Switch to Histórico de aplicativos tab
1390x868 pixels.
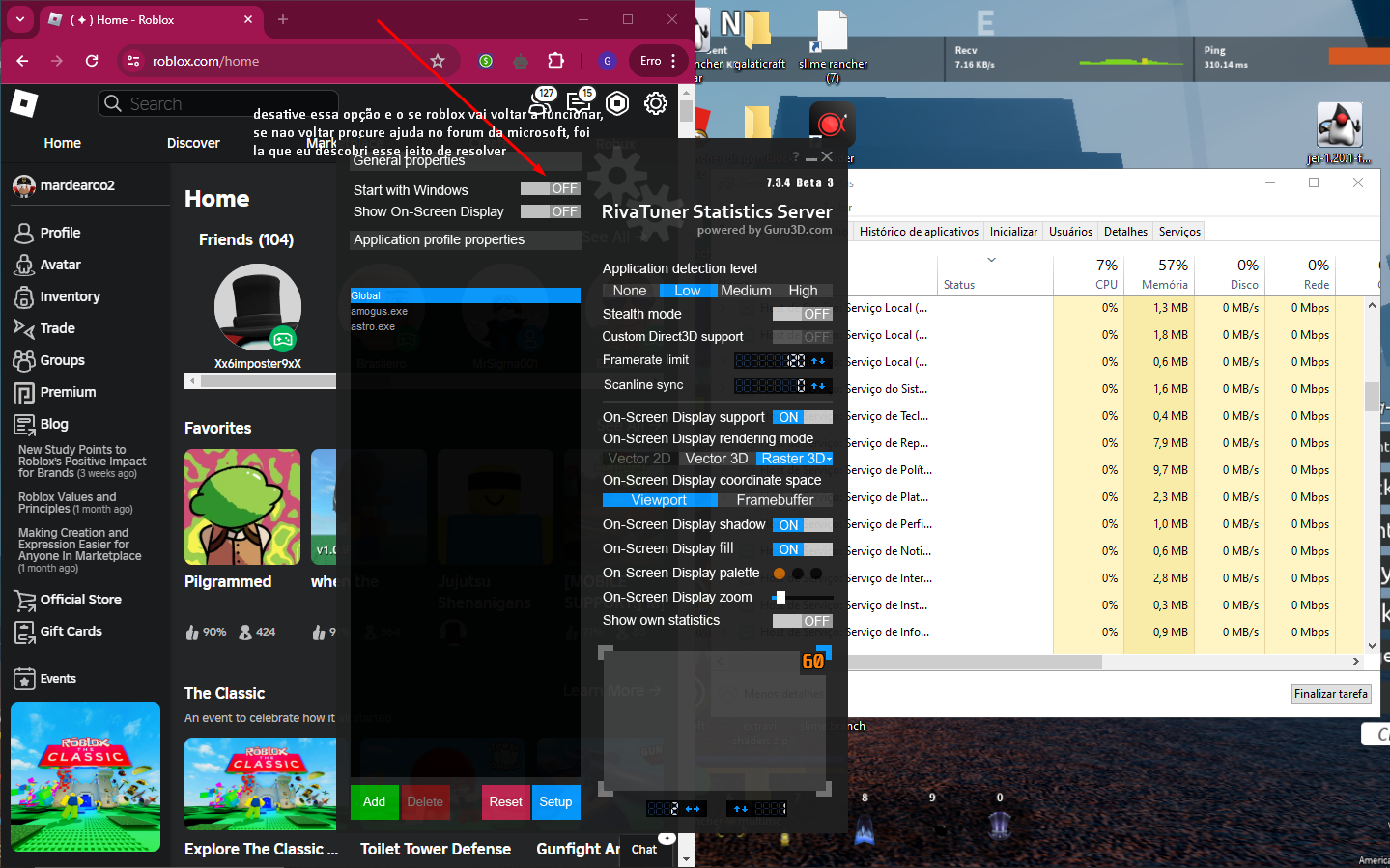(x=919, y=232)
